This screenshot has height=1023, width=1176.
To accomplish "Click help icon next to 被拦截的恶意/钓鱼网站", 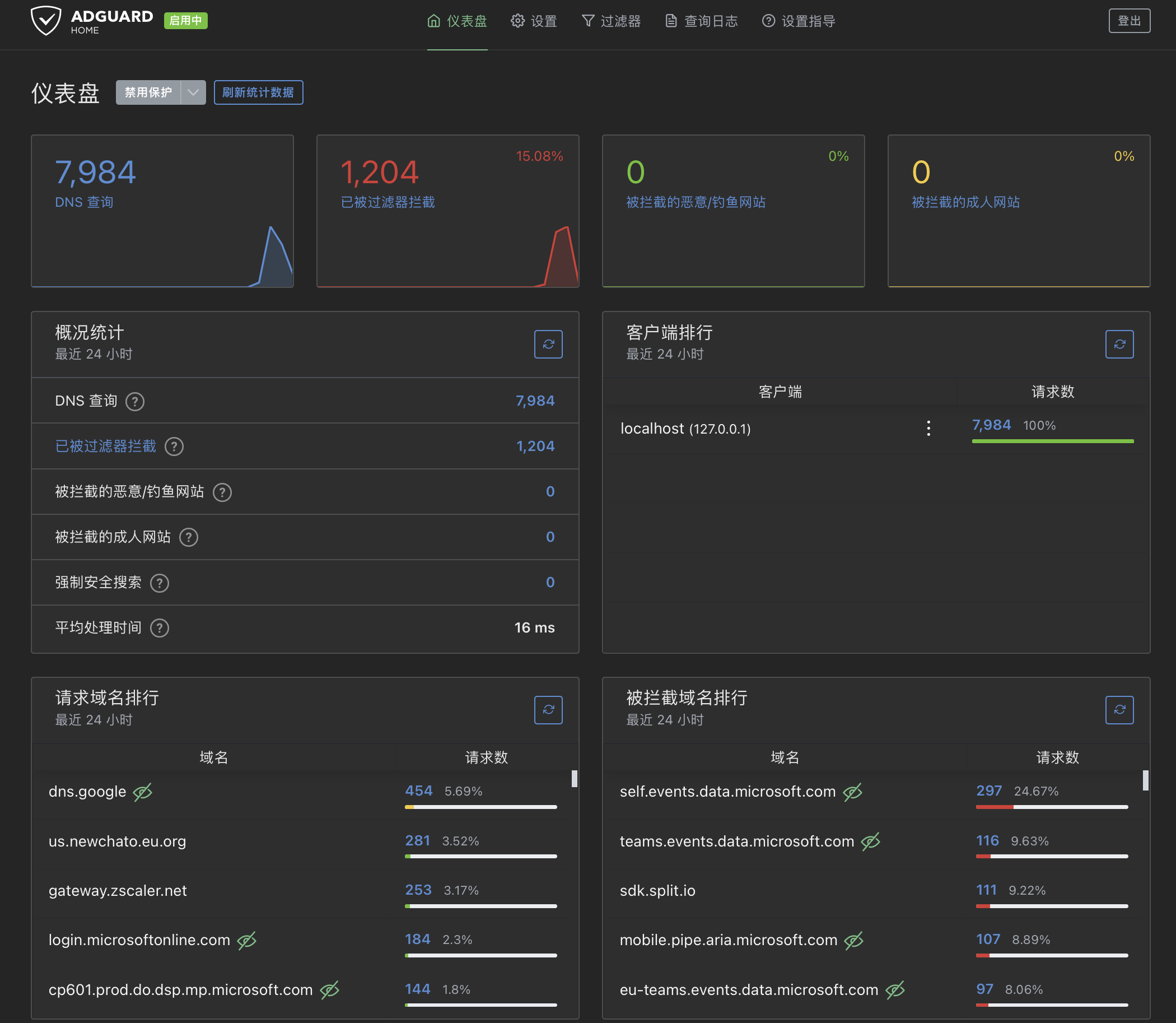I will coord(222,492).
